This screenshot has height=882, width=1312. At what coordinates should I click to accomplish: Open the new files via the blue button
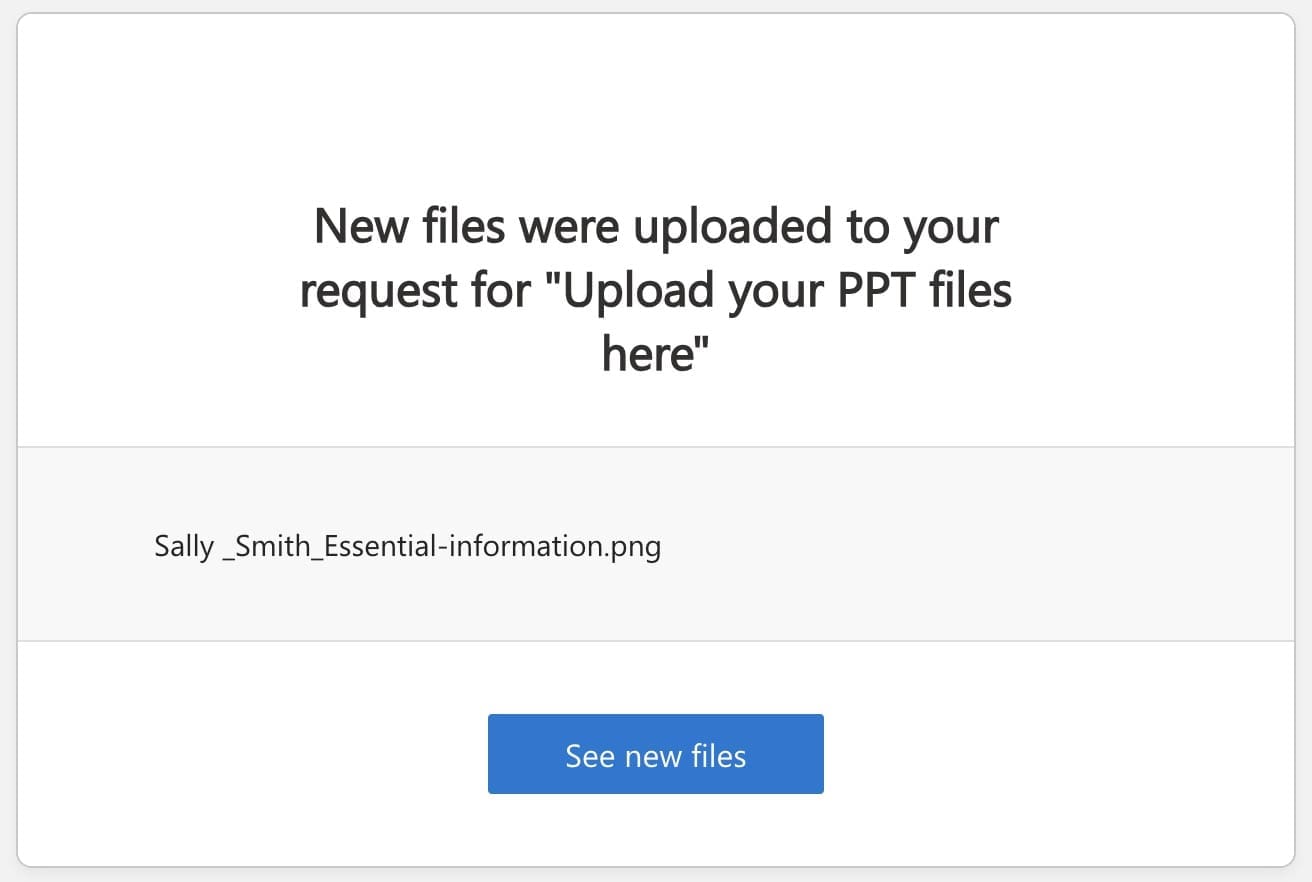[x=655, y=754]
